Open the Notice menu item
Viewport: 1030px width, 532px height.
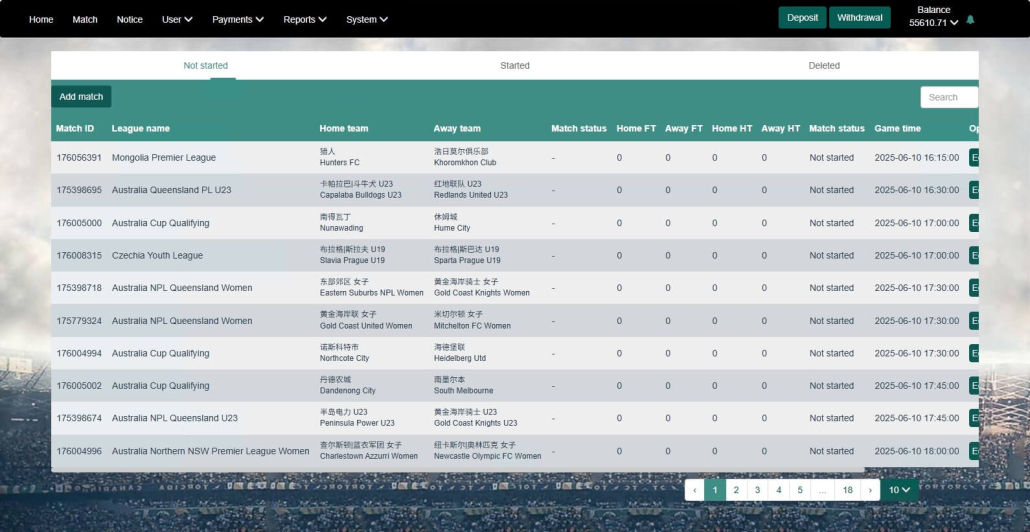tap(129, 20)
